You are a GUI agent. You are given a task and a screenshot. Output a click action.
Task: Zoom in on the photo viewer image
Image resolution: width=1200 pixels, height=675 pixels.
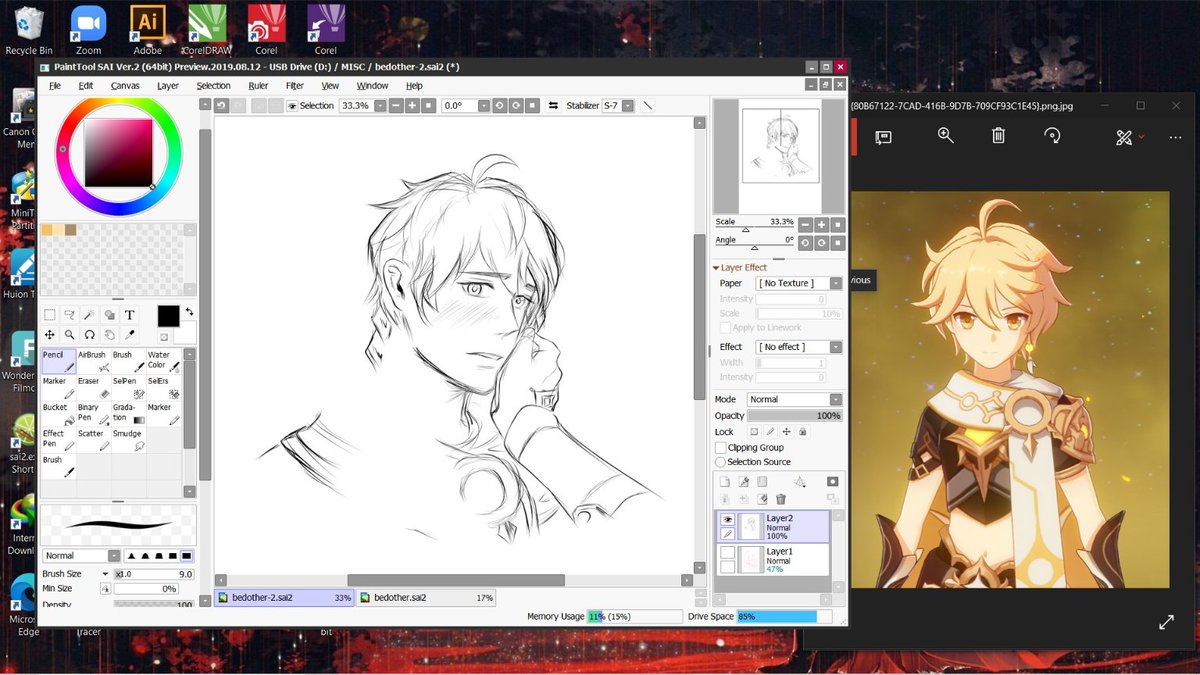pyautogui.click(x=945, y=135)
